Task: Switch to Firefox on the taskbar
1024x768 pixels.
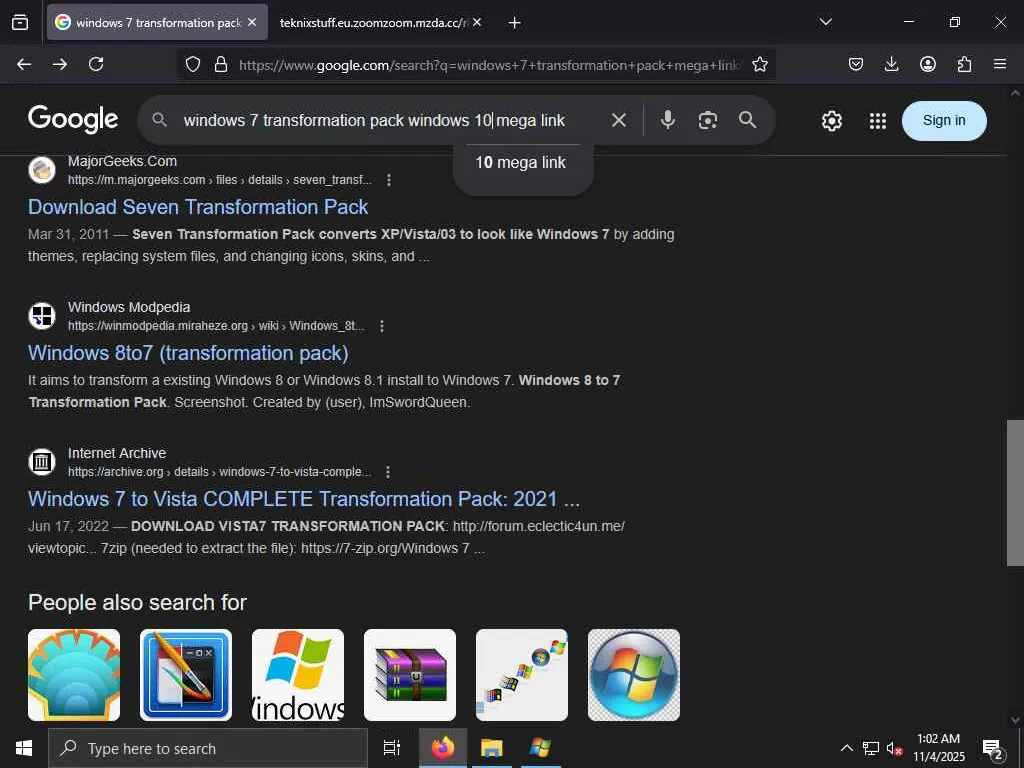Action: [x=443, y=748]
